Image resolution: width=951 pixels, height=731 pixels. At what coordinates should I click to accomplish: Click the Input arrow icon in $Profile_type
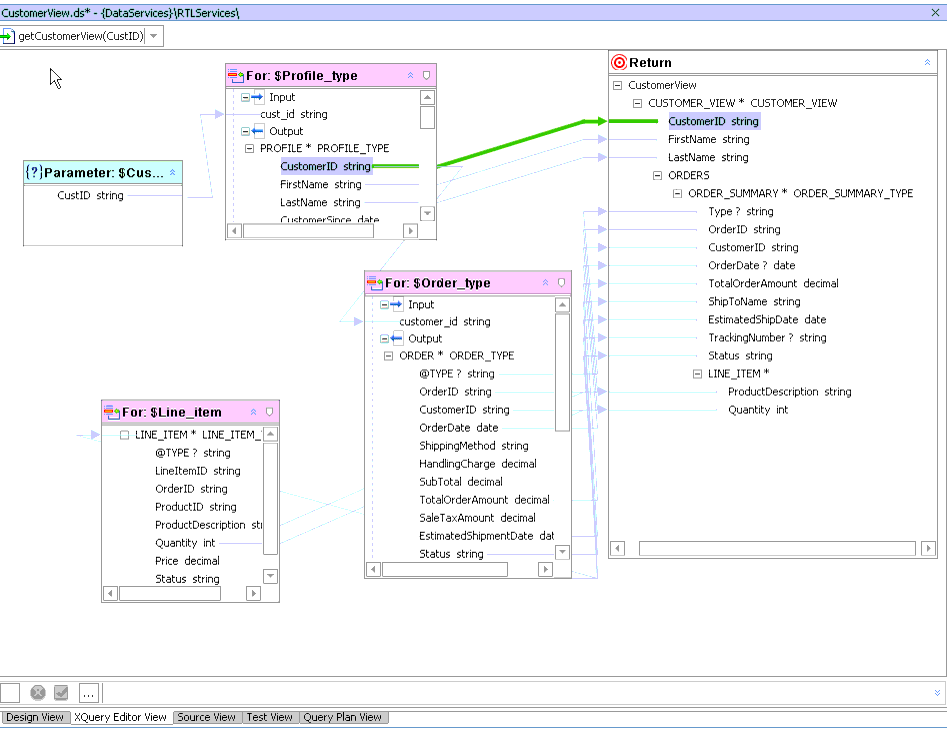258,97
